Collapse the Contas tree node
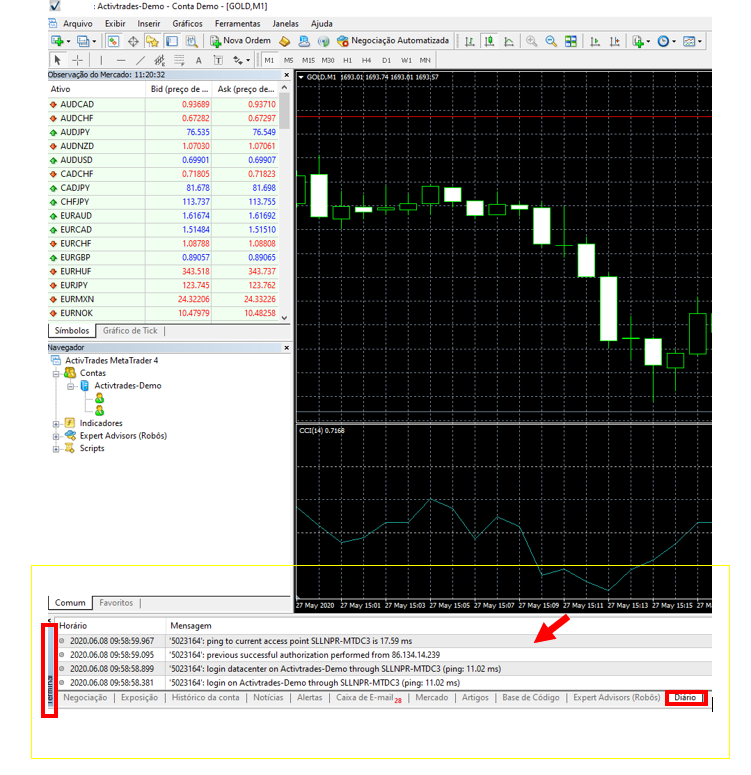This screenshot has width=751, height=775. tap(56, 373)
